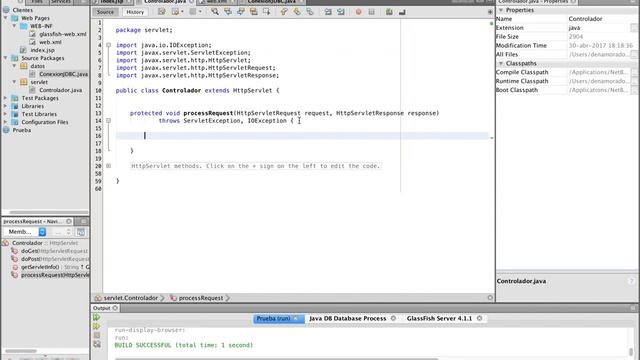Click the Shift Line Right icon
Image resolution: width=640 pixels, height=360 pixels.
341,12
